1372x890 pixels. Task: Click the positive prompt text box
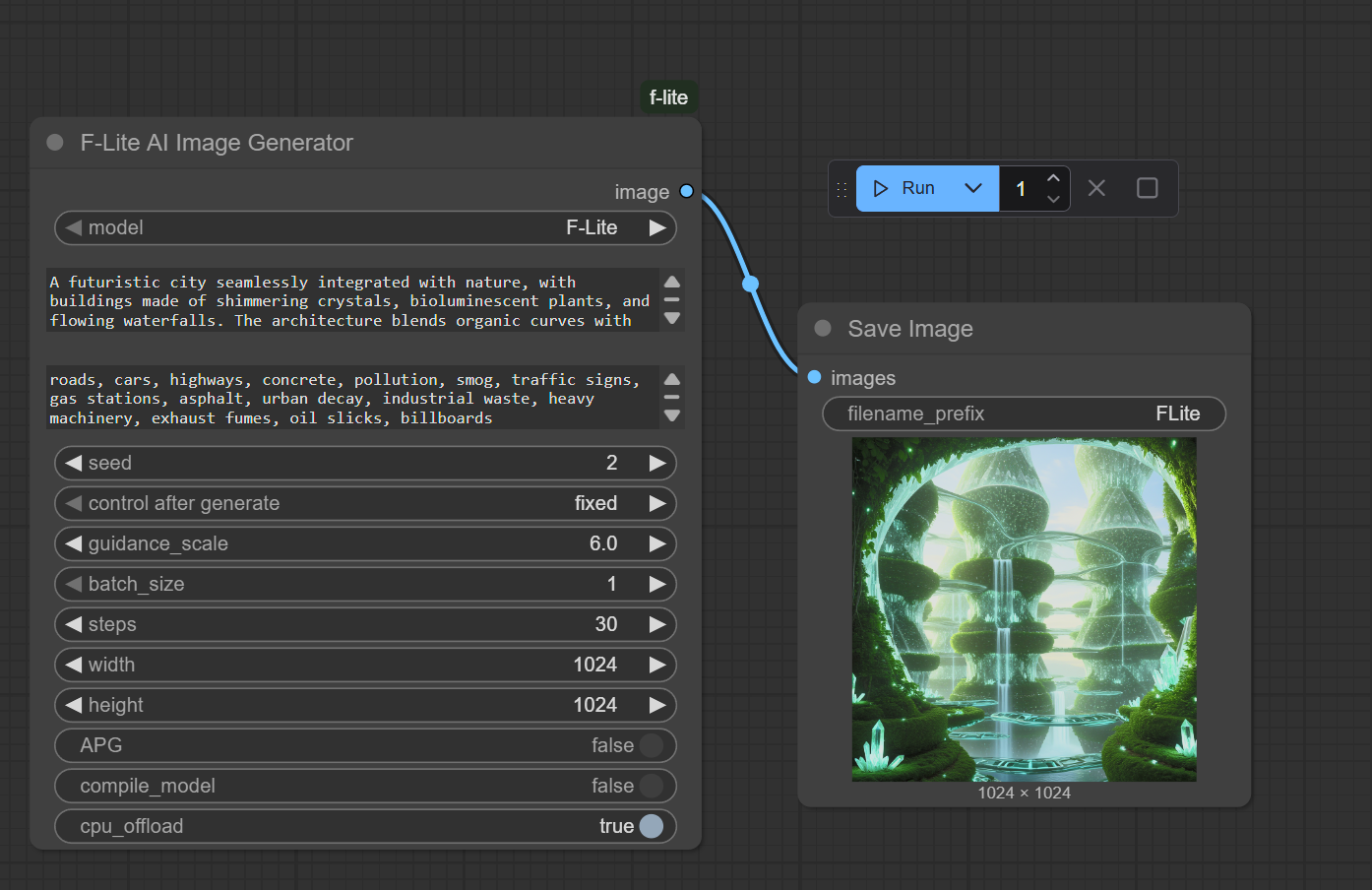coord(352,300)
